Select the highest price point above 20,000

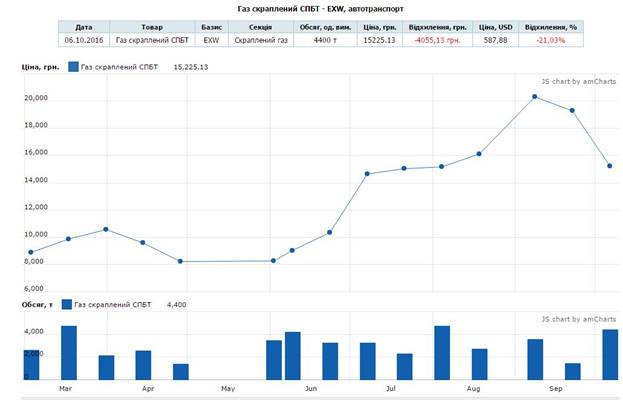535,96
